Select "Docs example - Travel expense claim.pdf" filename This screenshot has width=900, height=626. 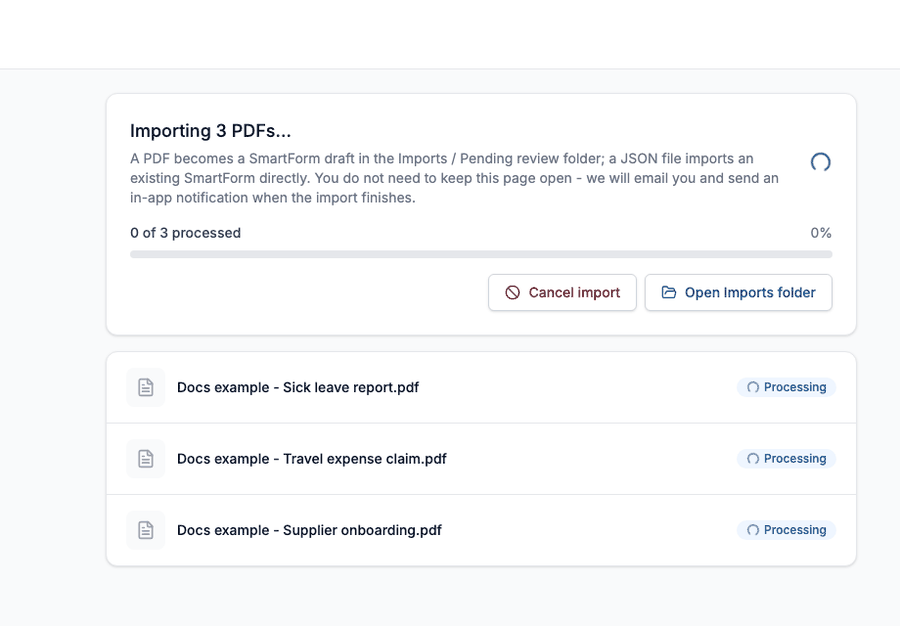(x=312, y=459)
